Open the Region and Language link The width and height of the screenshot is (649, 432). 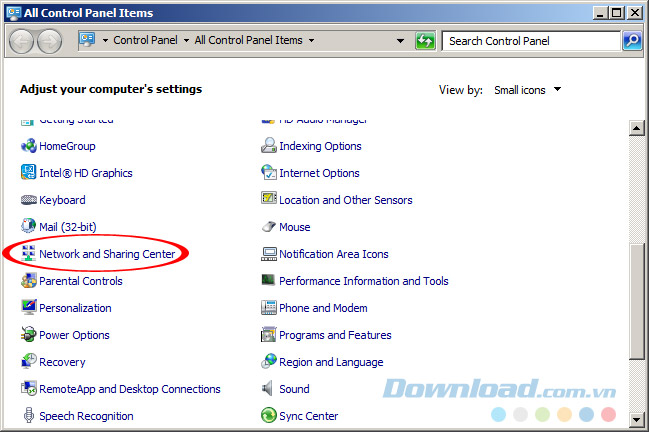coord(331,362)
